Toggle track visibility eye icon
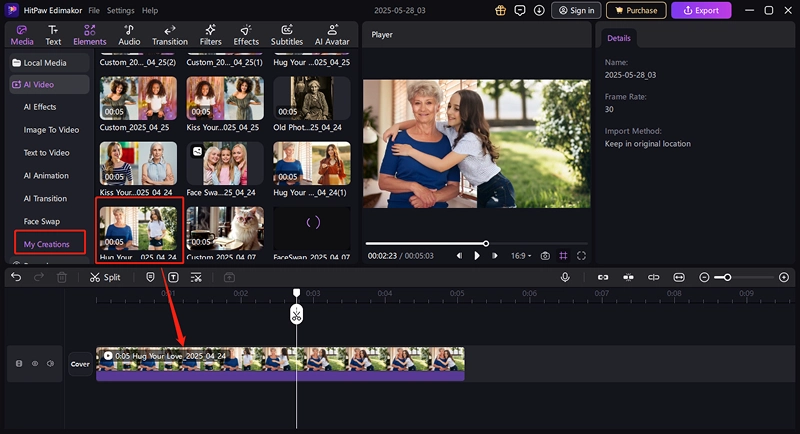The width and height of the screenshot is (800, 434). click(x=35, y=364)
